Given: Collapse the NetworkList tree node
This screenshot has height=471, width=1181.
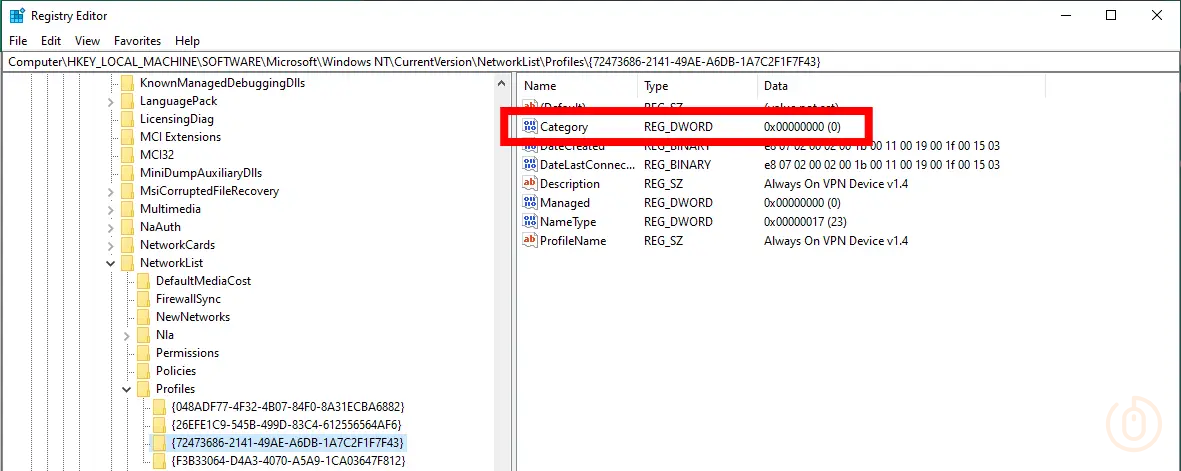Looking at the screenshot, I should coord(110,263).
